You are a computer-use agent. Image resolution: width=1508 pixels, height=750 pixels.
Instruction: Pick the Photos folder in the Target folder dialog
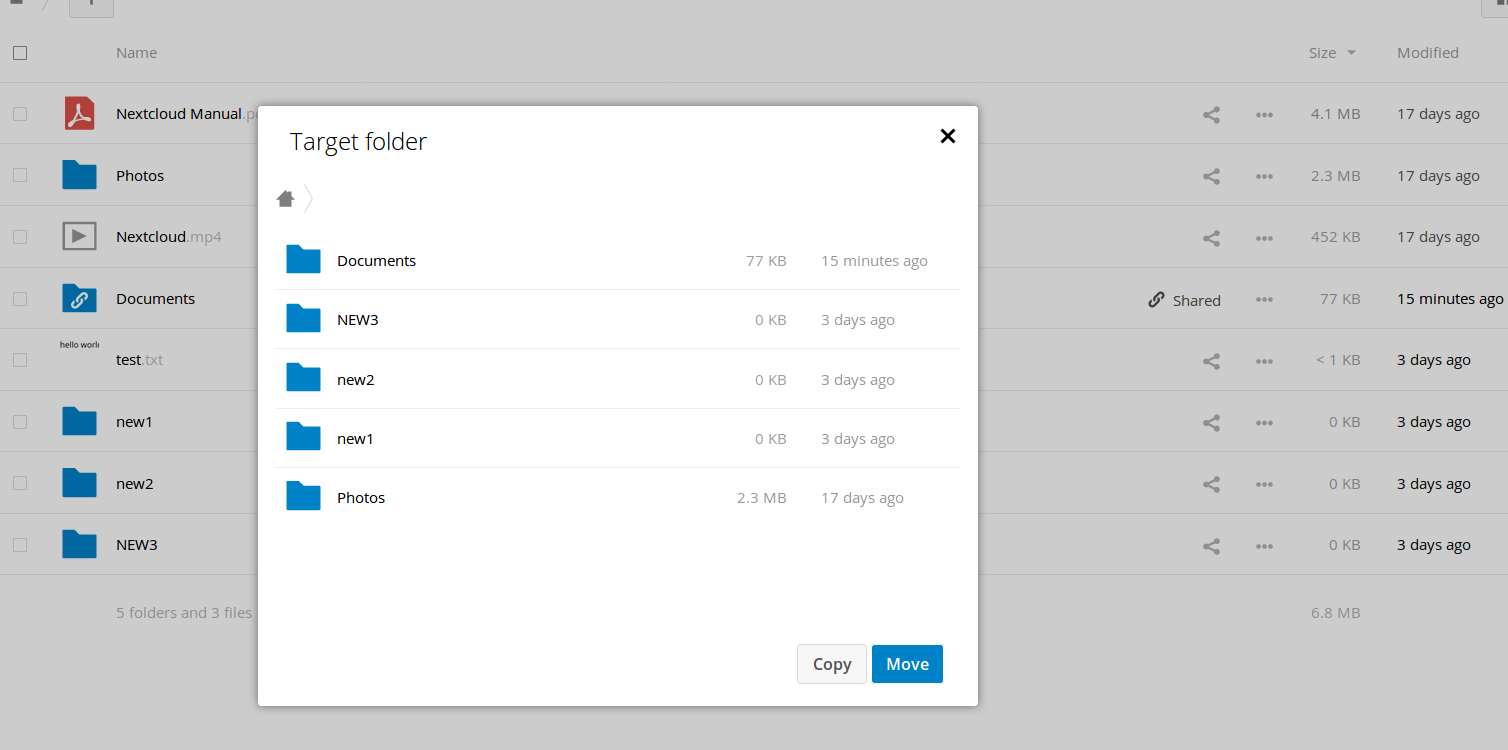click(617, 497)
